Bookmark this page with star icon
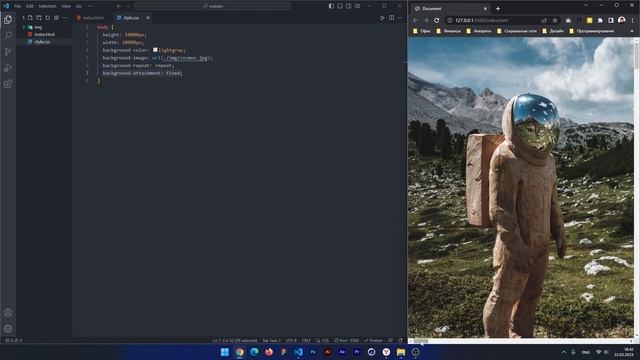This screenshot has width=640, height=360. 555,20
